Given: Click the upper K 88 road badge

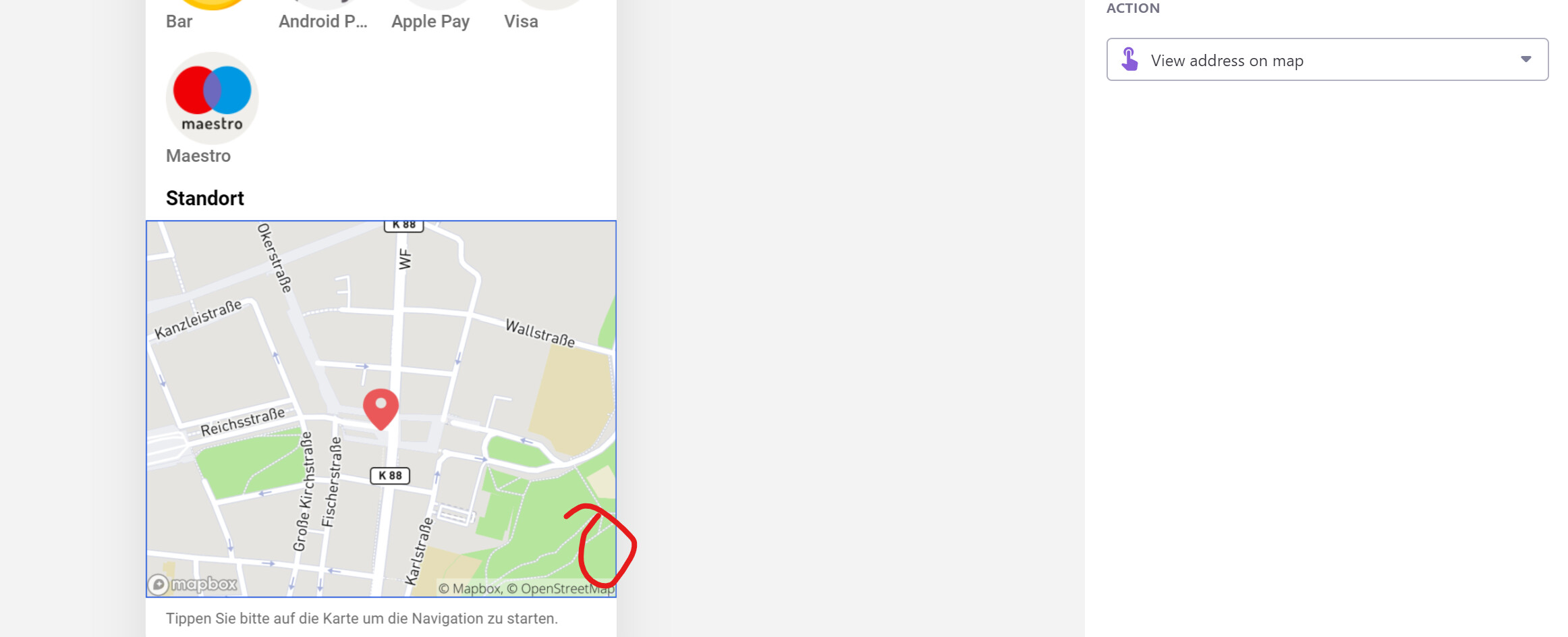Looking at the screenshot, I should point(403,225).
